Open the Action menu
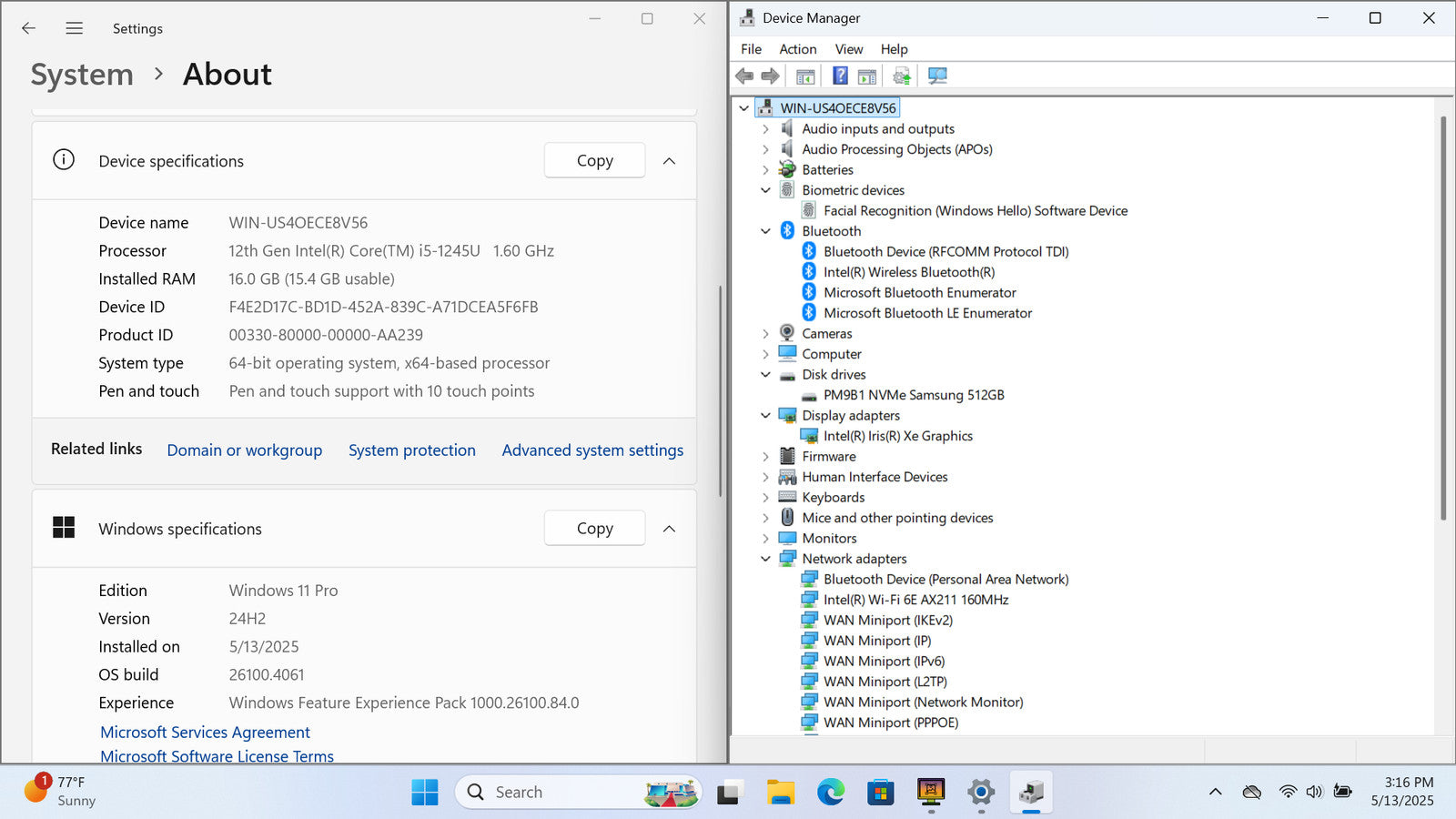The width and height of the screenshot is (1456, 819). pos(797,49)
